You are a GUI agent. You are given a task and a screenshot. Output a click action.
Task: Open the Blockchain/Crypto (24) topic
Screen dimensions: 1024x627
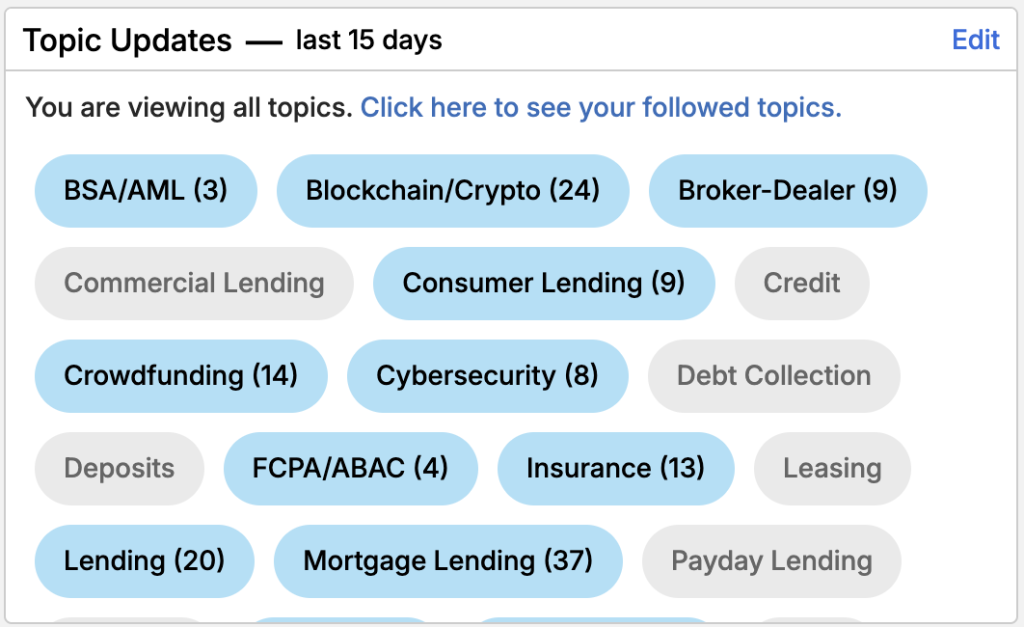(452, 190)
